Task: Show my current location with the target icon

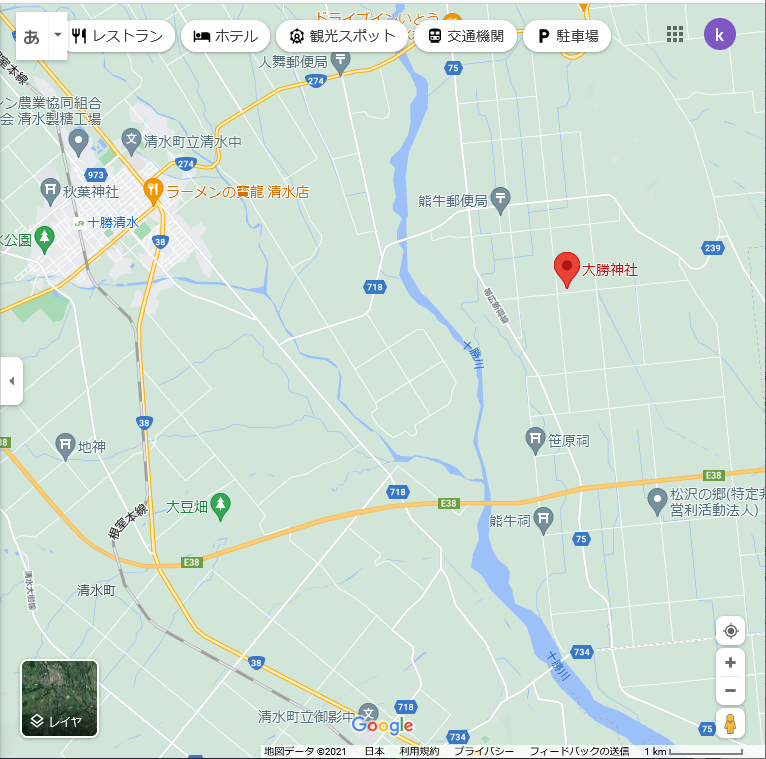Action: 730,631
